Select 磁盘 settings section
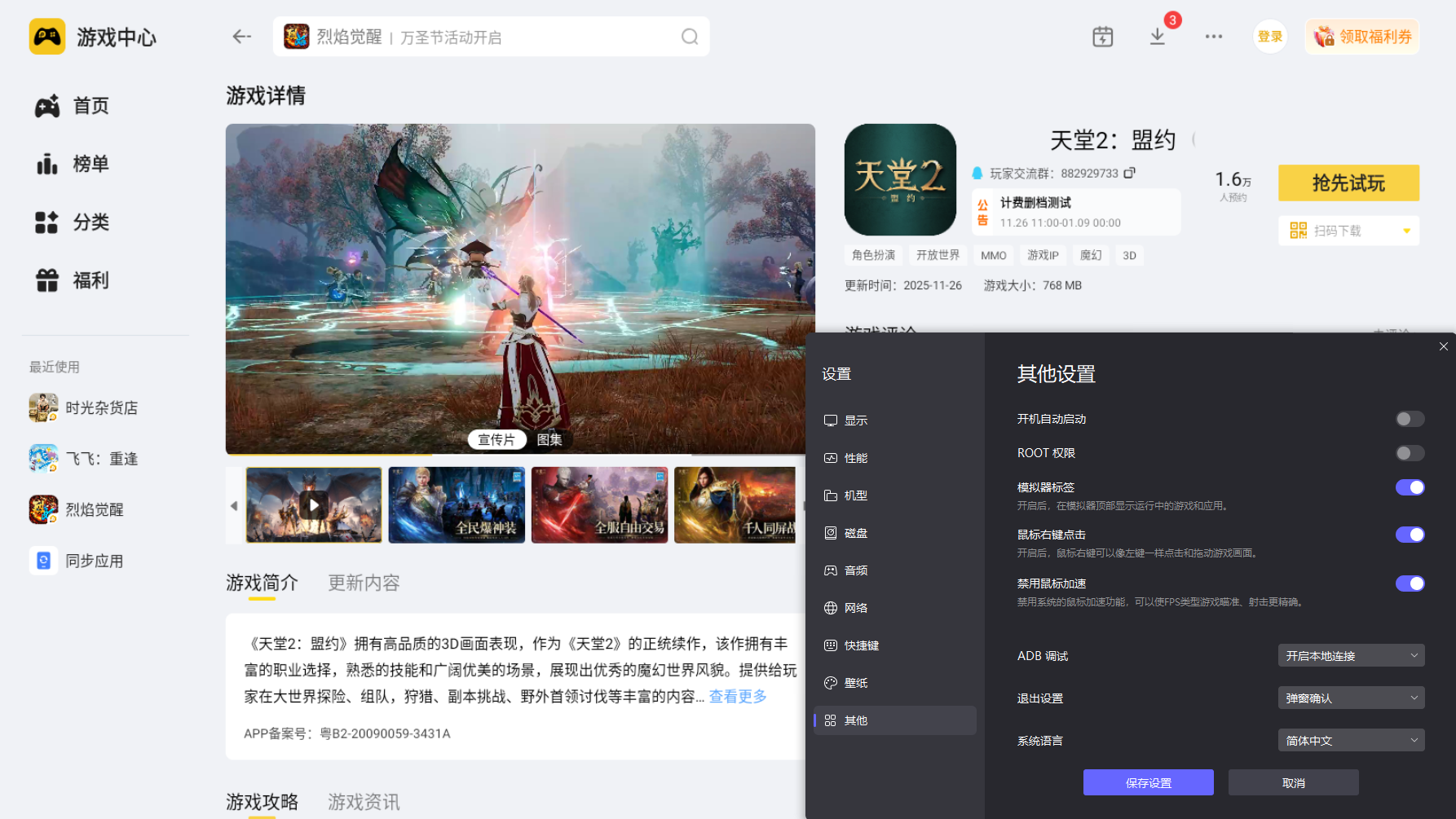The height and width of the screenshot is (819, 1456). pos(895,533)
